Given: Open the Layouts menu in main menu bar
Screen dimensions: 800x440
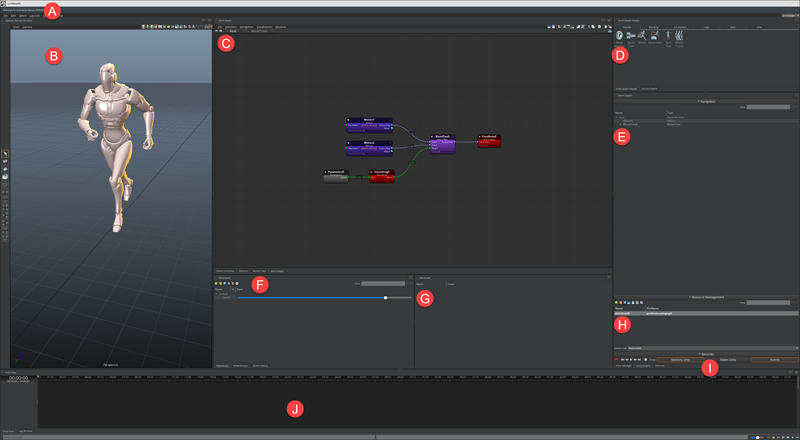Looking at the screenshot, I should pyautogui.click(x=34, y=15).
